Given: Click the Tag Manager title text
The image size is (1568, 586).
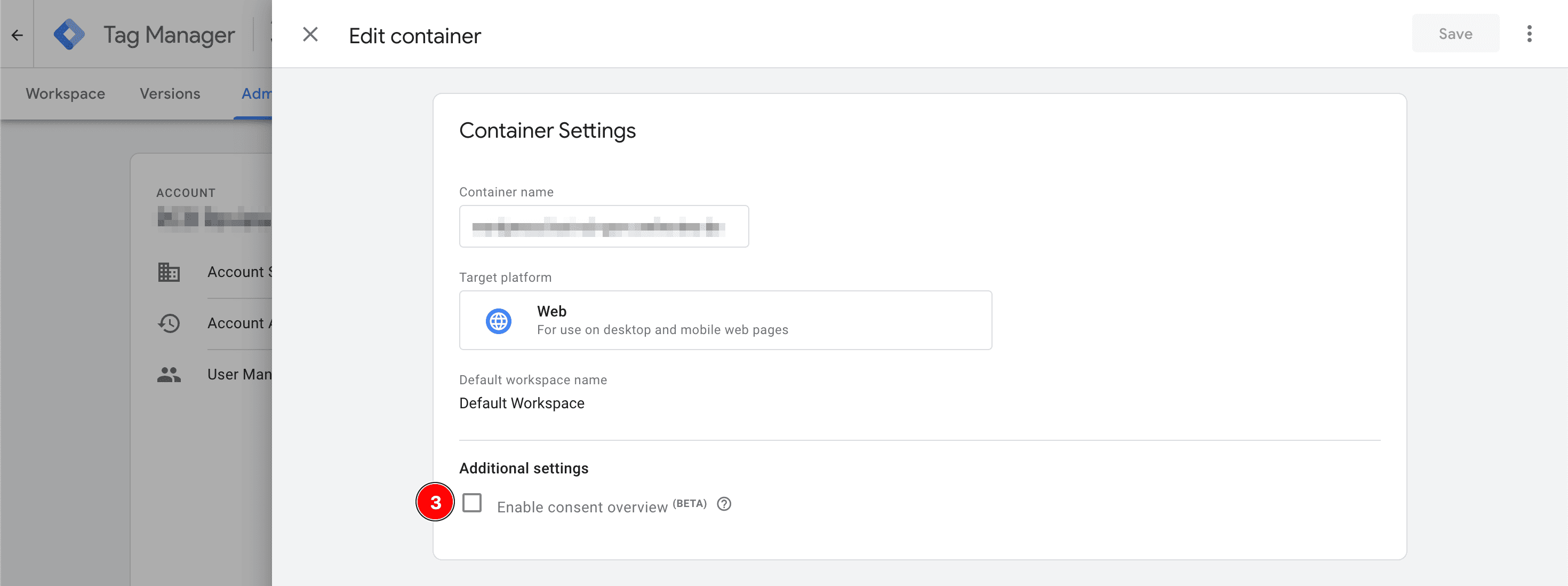Looking at the screenshot, I should (x=169, y=35).
